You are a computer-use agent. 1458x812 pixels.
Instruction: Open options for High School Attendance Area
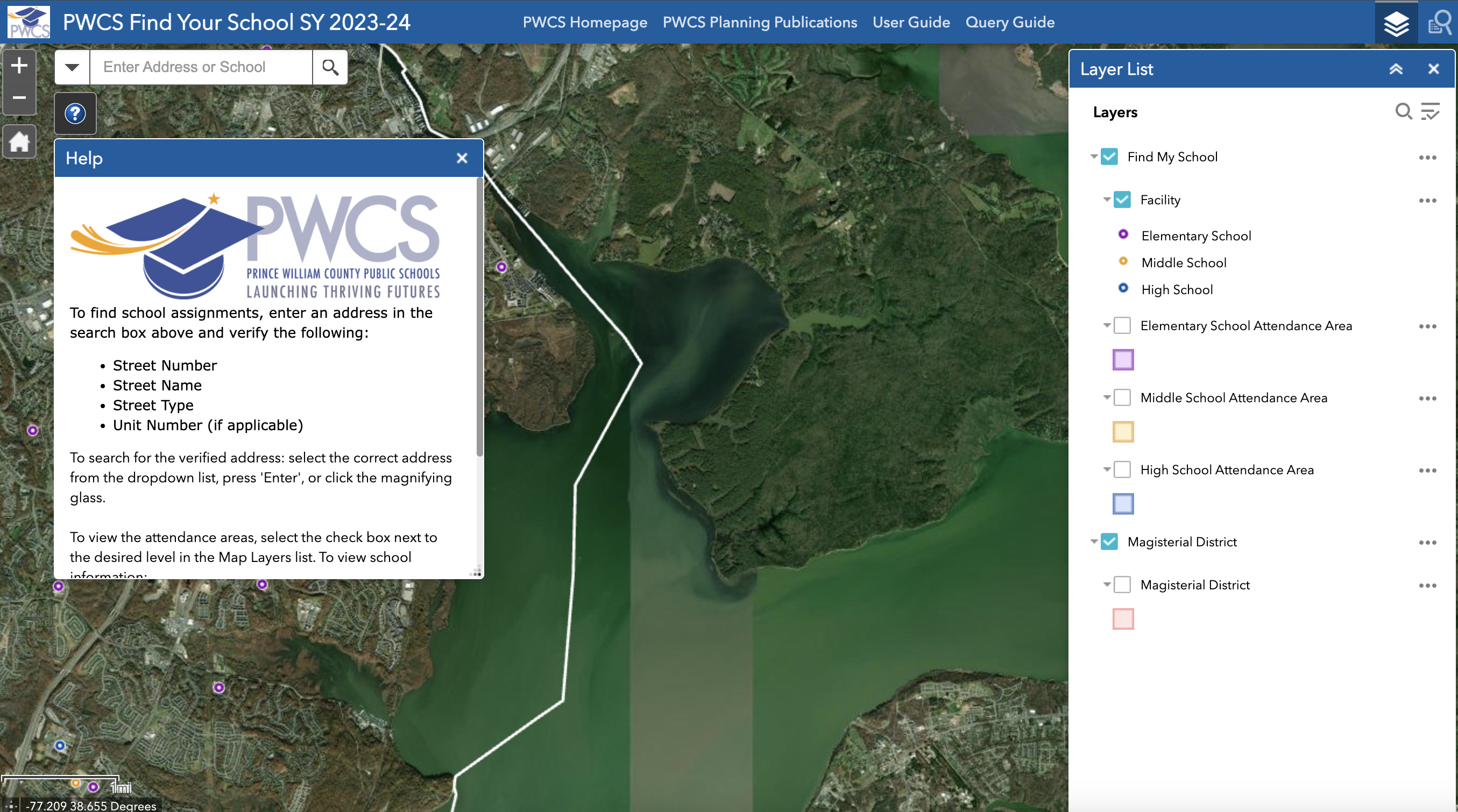pos(1427,471)
